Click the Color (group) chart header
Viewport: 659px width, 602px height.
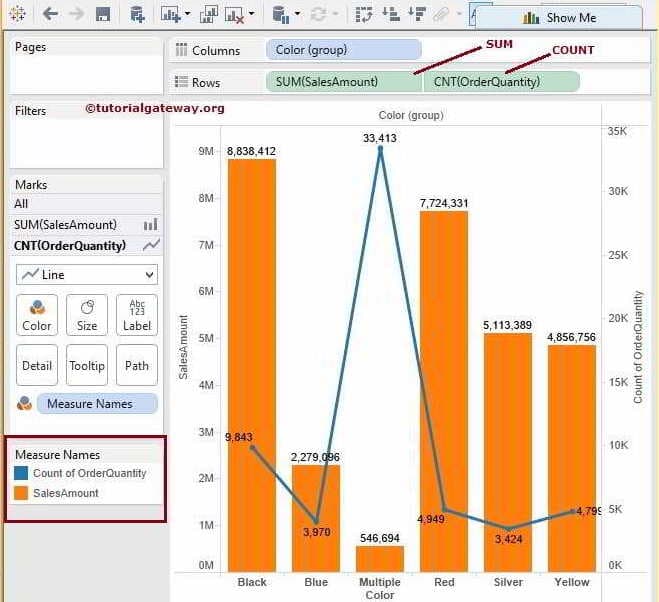[411, 115]
